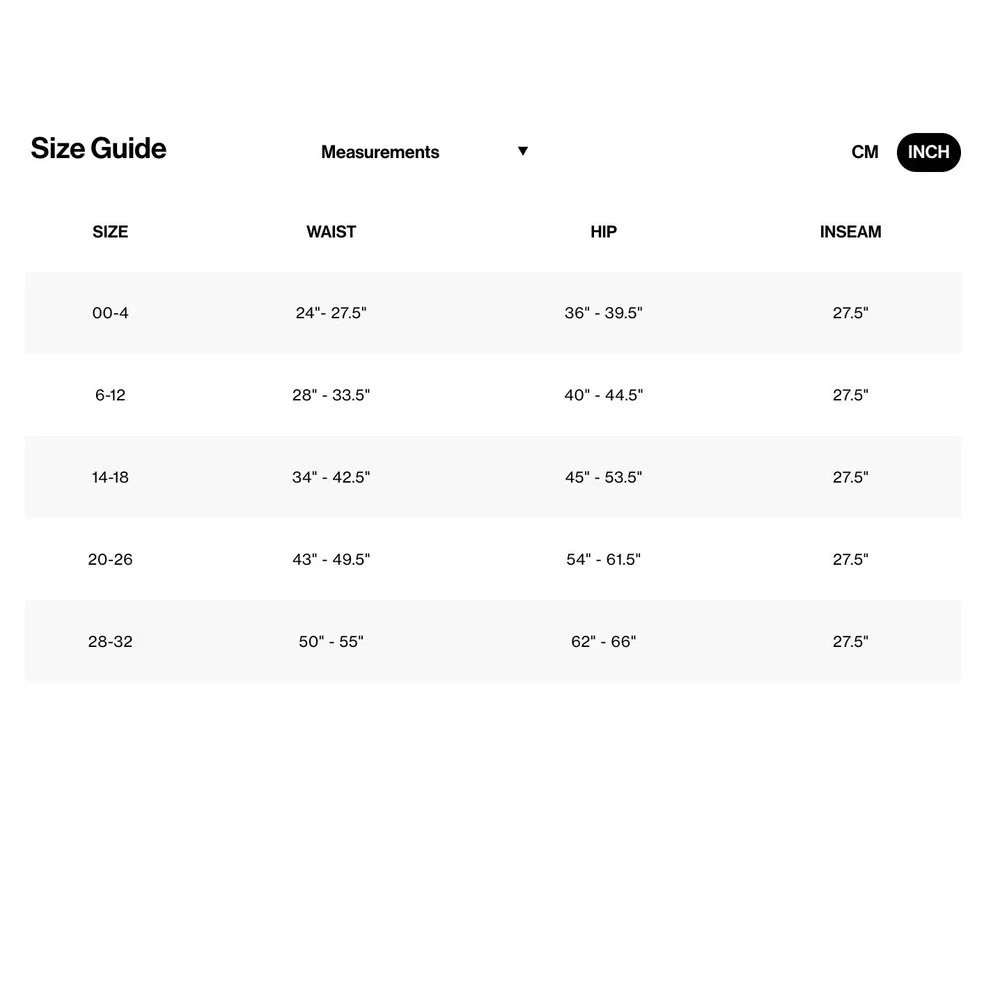Select the 14-18 size row
This screenshot has height=1000, width=1000.
click(x=493, y=477)
